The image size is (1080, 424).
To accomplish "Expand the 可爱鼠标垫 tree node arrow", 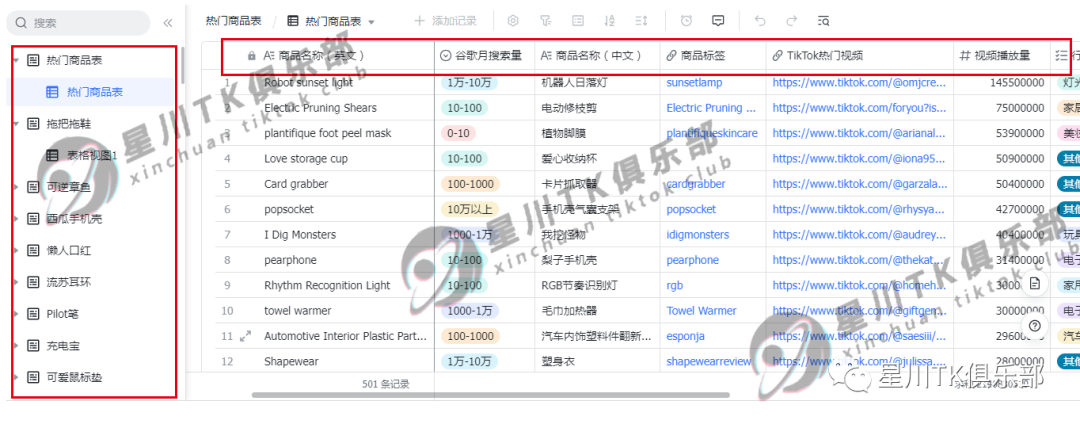I will point(16,377).
